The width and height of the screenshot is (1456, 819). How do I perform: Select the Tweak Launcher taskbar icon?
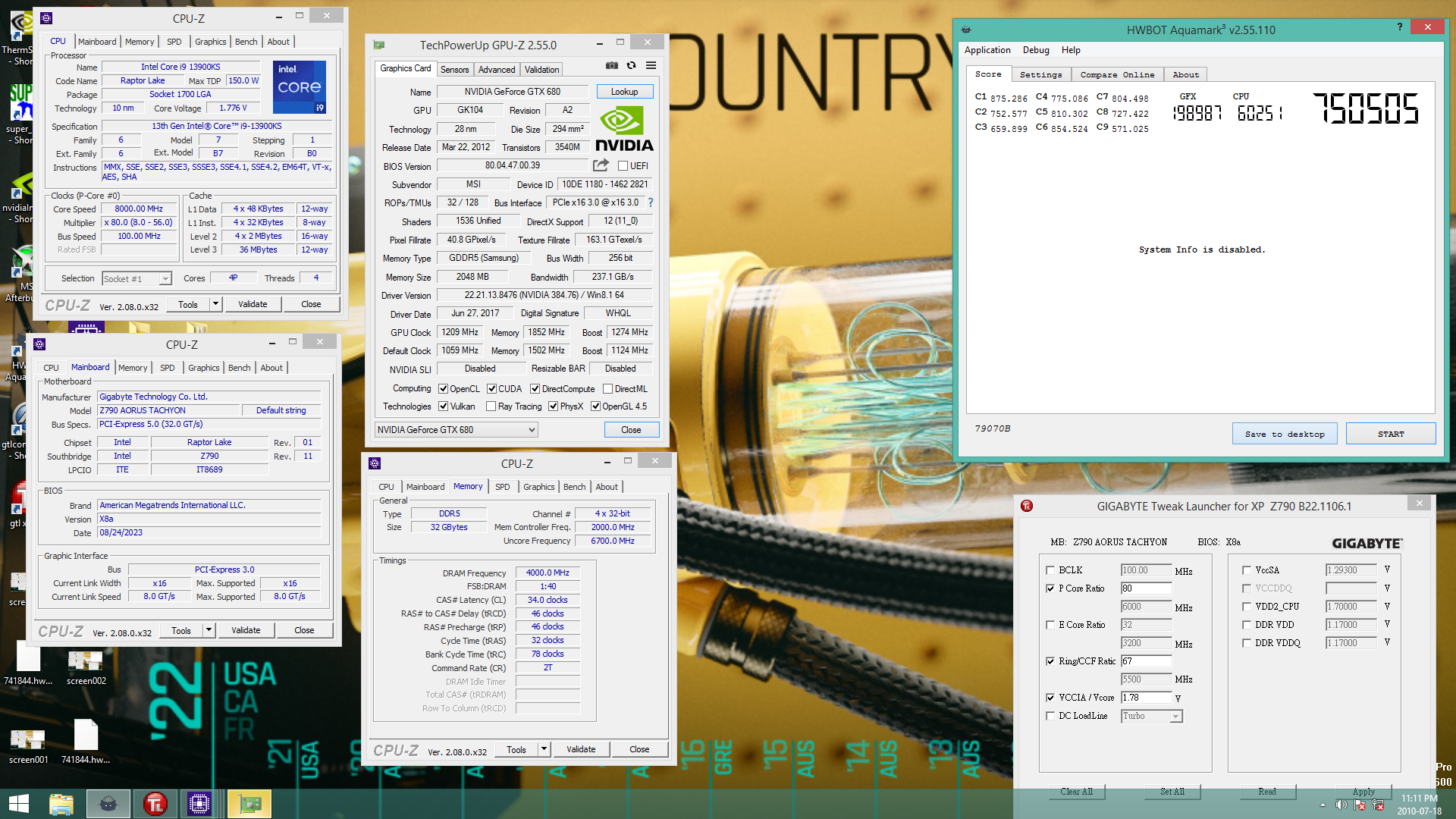155,804
